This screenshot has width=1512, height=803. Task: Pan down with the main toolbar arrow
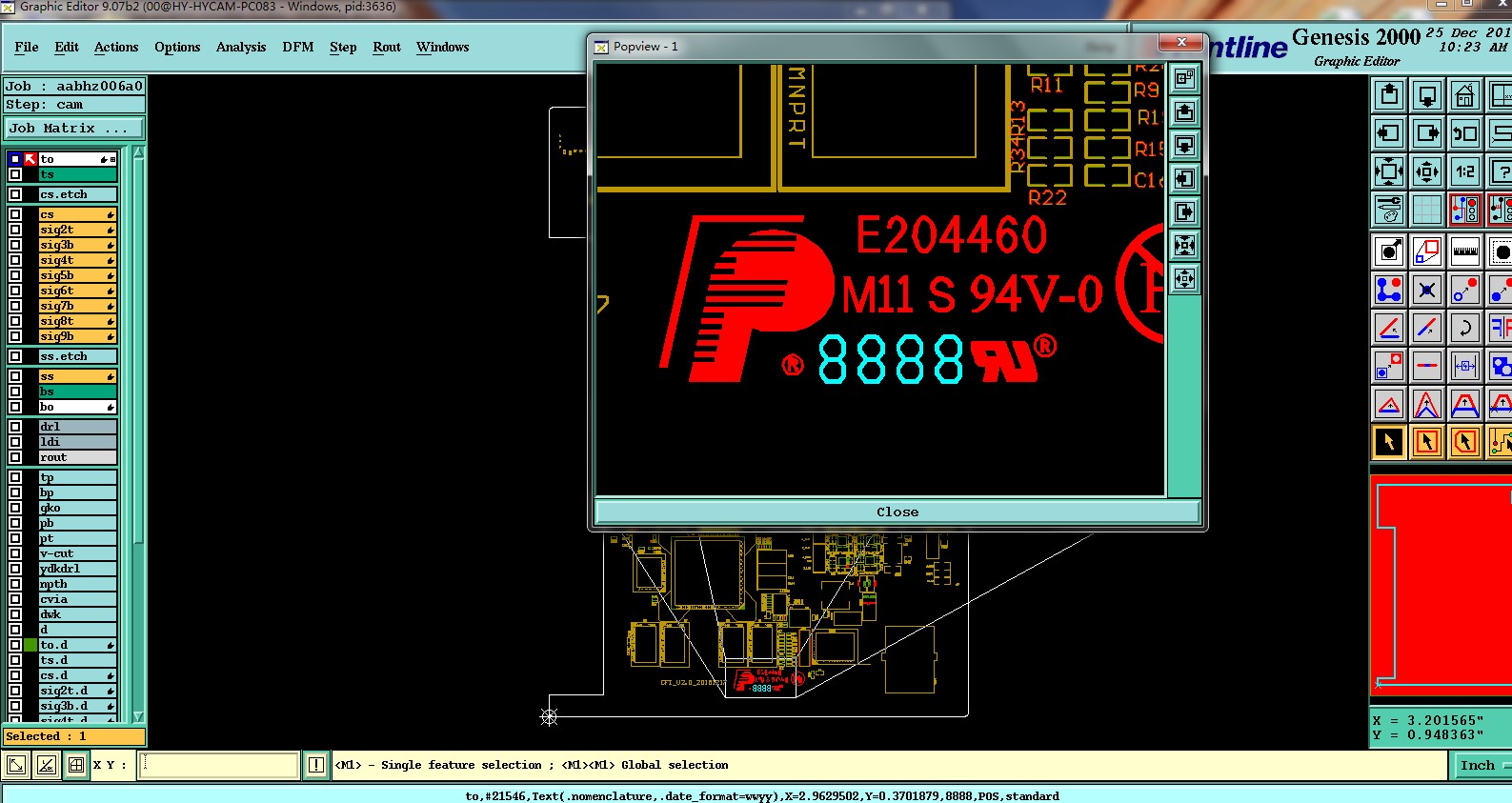point(1427,95)
